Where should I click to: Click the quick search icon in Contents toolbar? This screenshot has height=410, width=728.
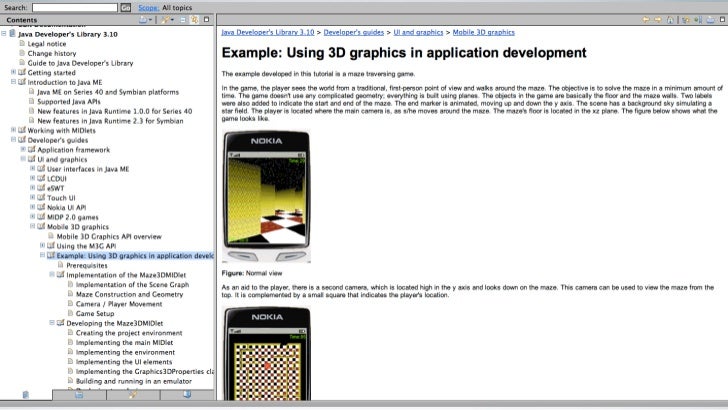pos(165,20)
